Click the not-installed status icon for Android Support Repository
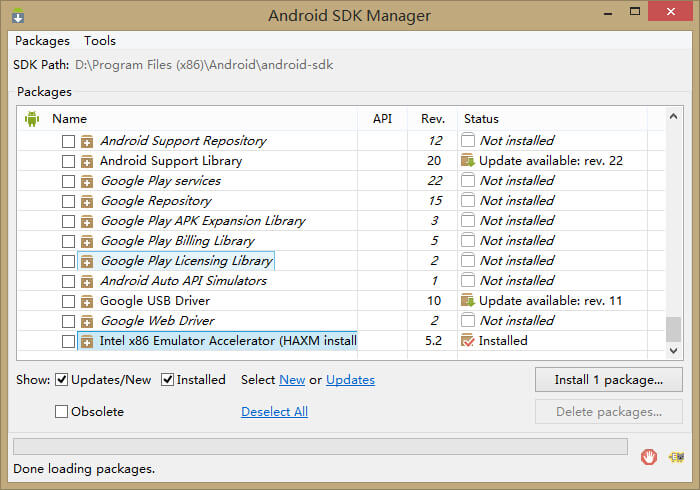The width and height of the screenshot is (700, 490). tap(467, 140)
